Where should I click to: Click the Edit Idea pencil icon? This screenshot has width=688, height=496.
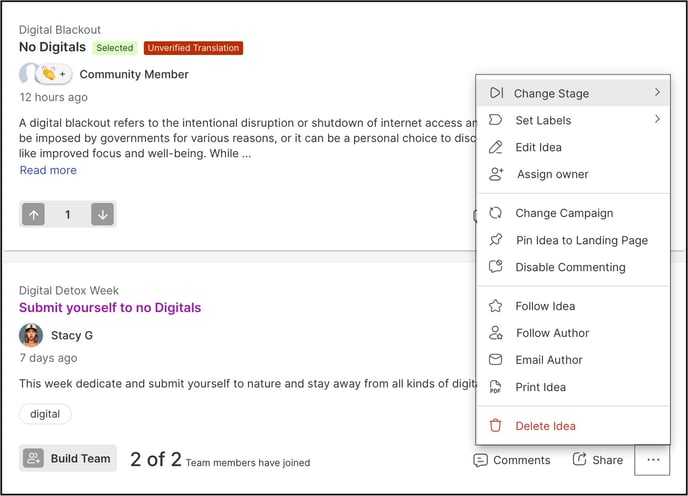[495, 147]
